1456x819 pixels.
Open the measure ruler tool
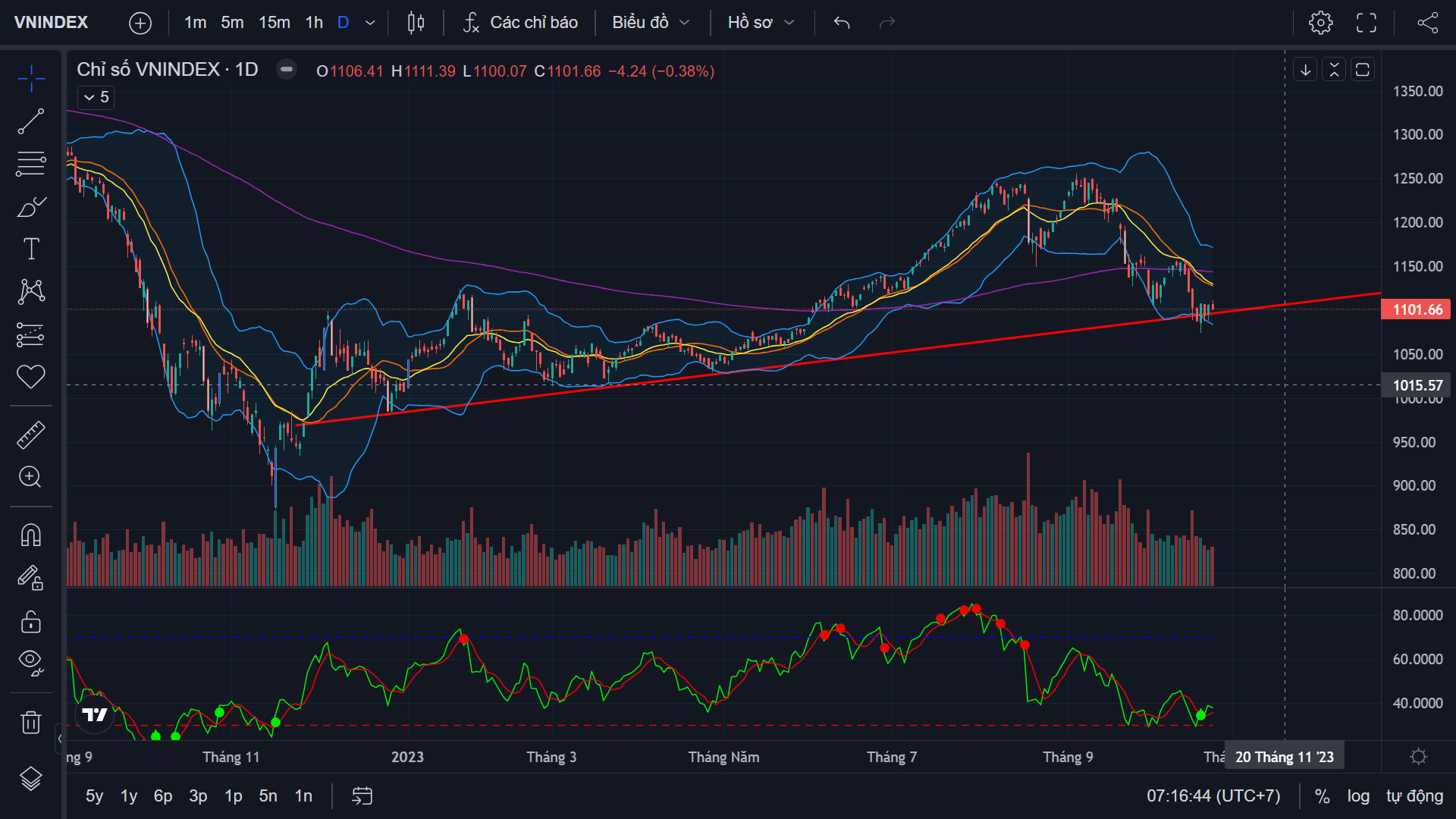(31, 435)
